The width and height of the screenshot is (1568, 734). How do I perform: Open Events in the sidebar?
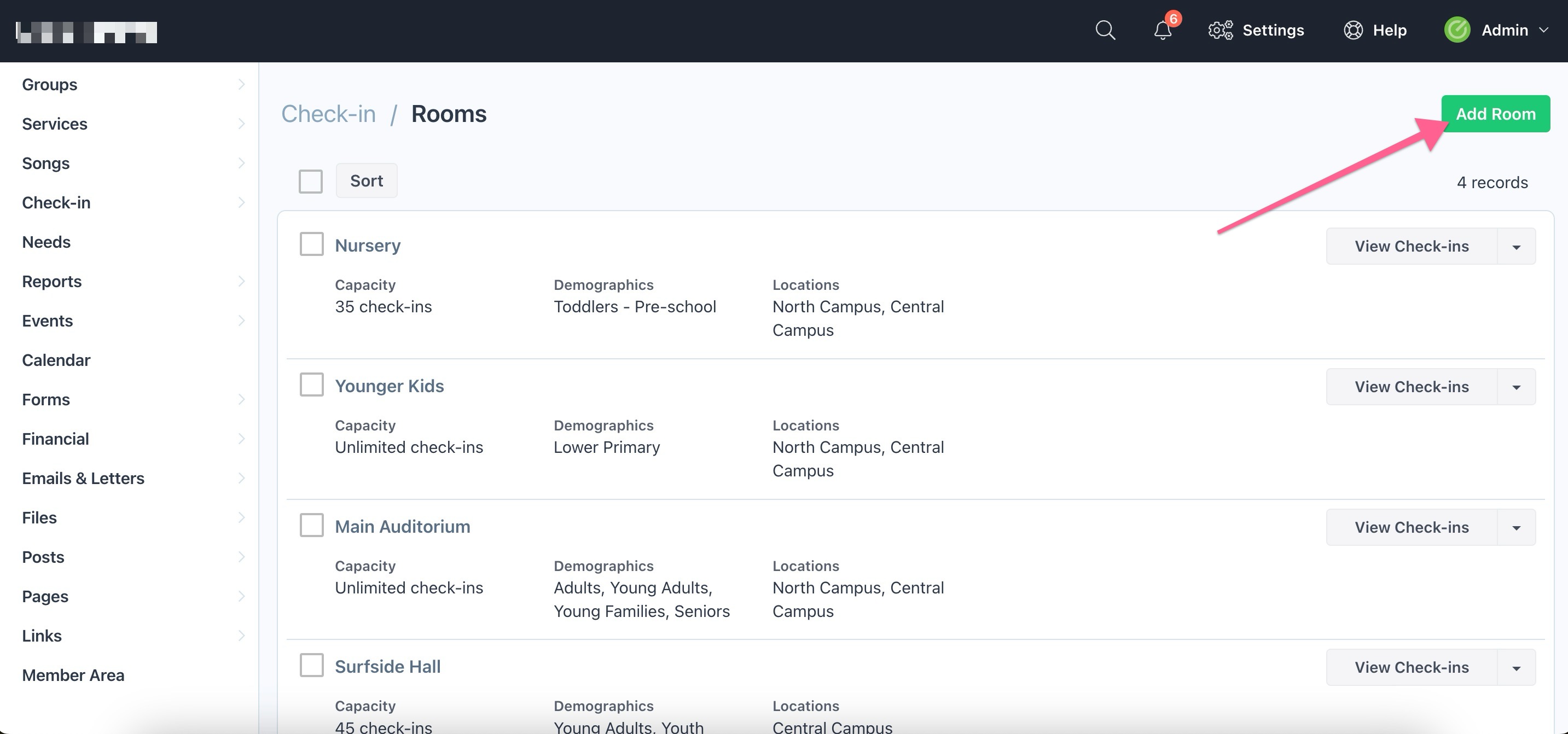48,320
